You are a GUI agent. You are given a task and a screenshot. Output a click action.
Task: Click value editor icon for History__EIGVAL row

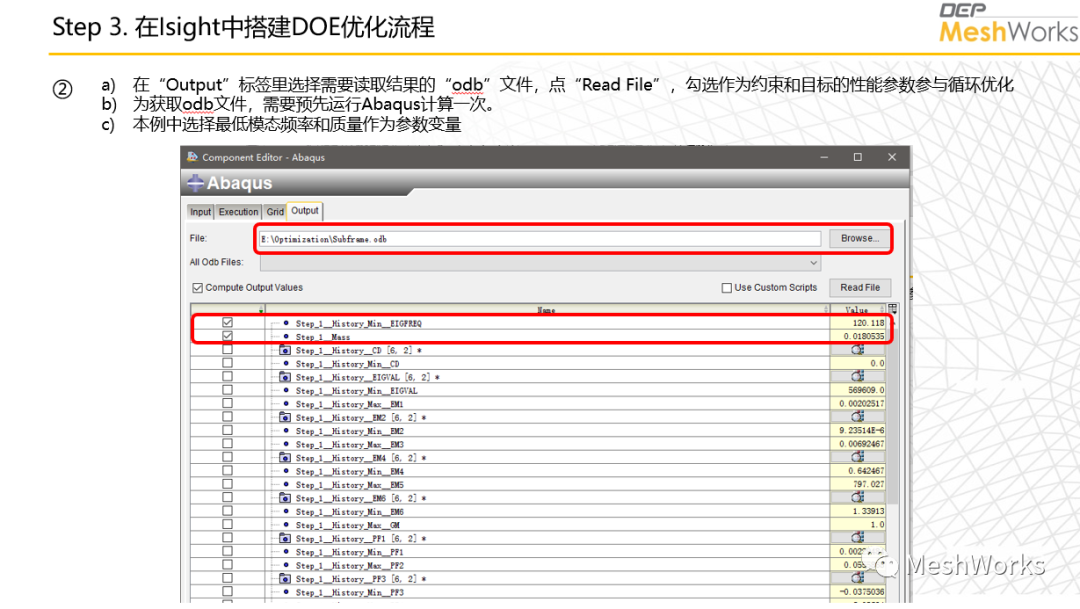858,376
